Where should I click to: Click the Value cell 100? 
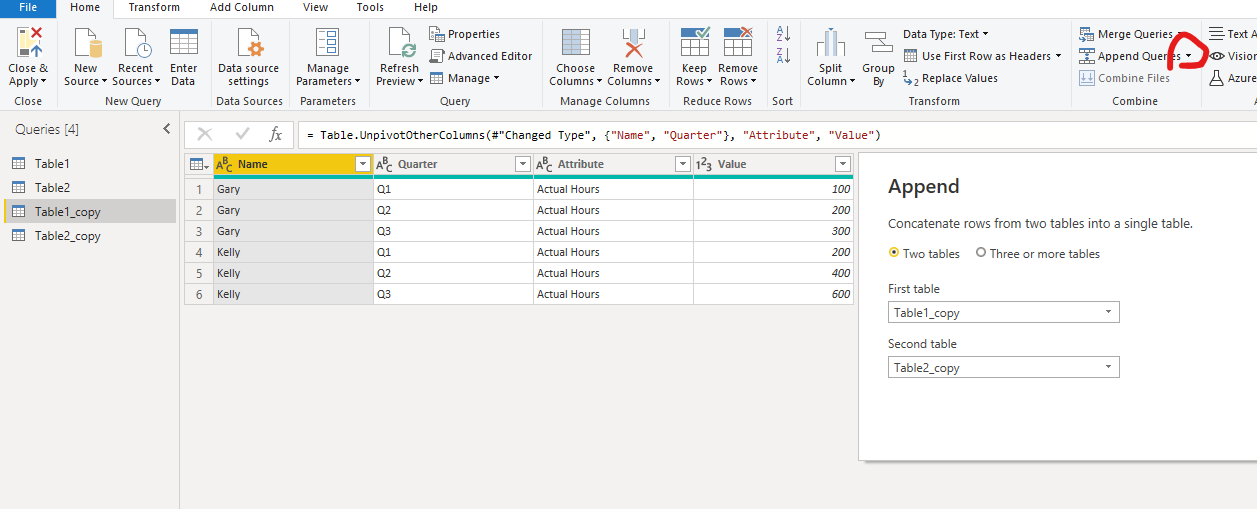[x=773, y=189]
